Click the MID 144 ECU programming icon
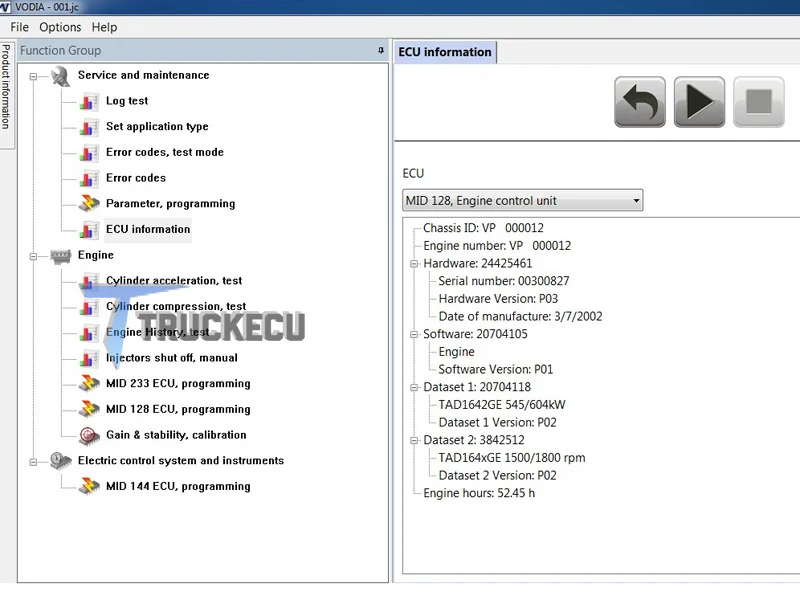Viewport: 800px width, 600px height. pyautogui.click(x=89, y=486)
